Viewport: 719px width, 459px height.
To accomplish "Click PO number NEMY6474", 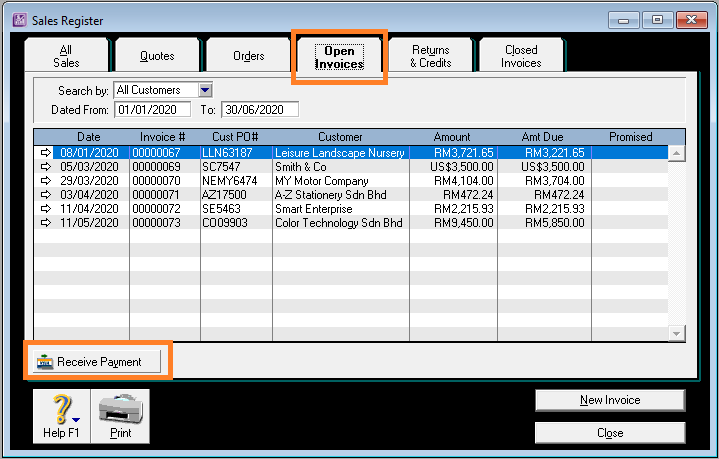I will coord(230,181).
